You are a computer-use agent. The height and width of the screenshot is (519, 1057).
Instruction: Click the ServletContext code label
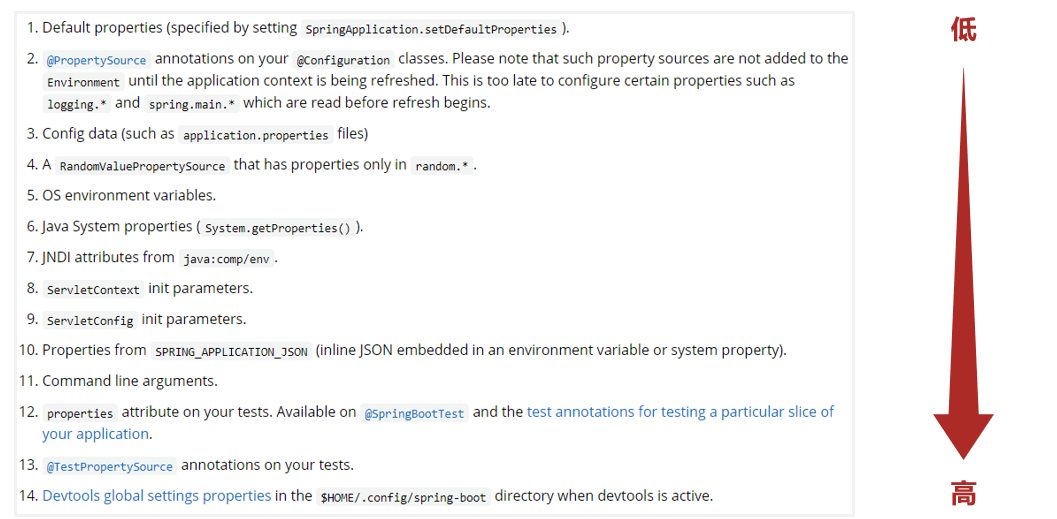coord(93,290)
